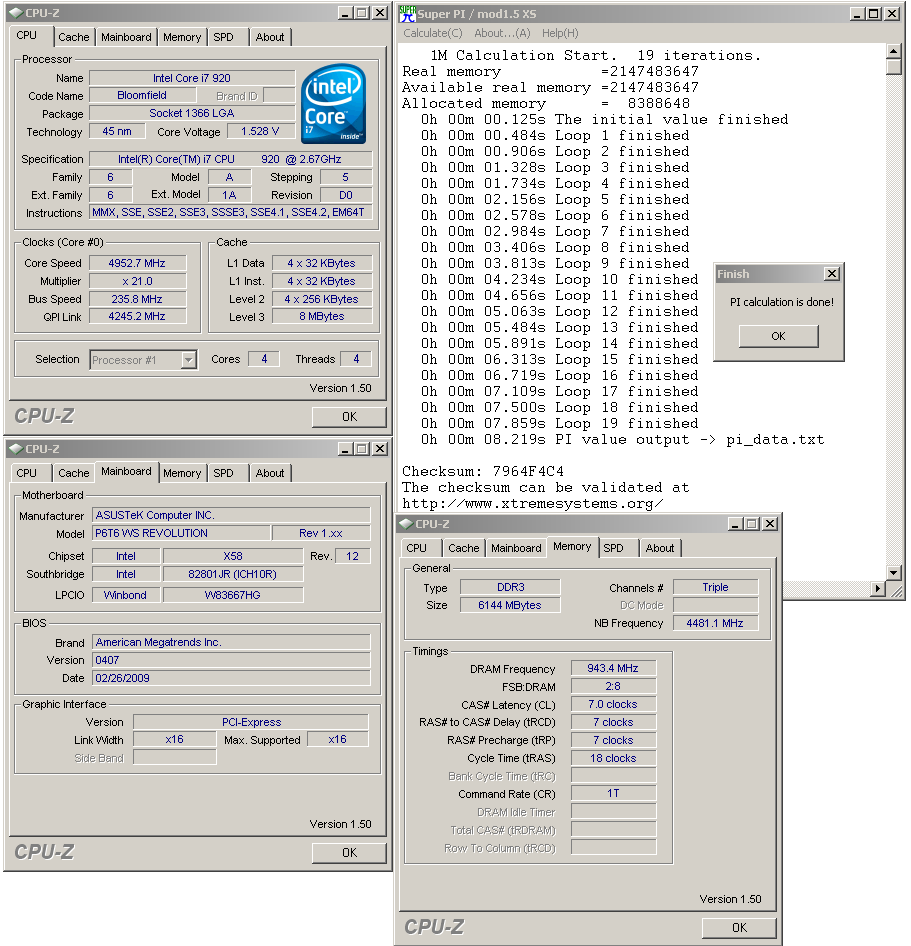Minimize the Super PI window

click(857, 13)
